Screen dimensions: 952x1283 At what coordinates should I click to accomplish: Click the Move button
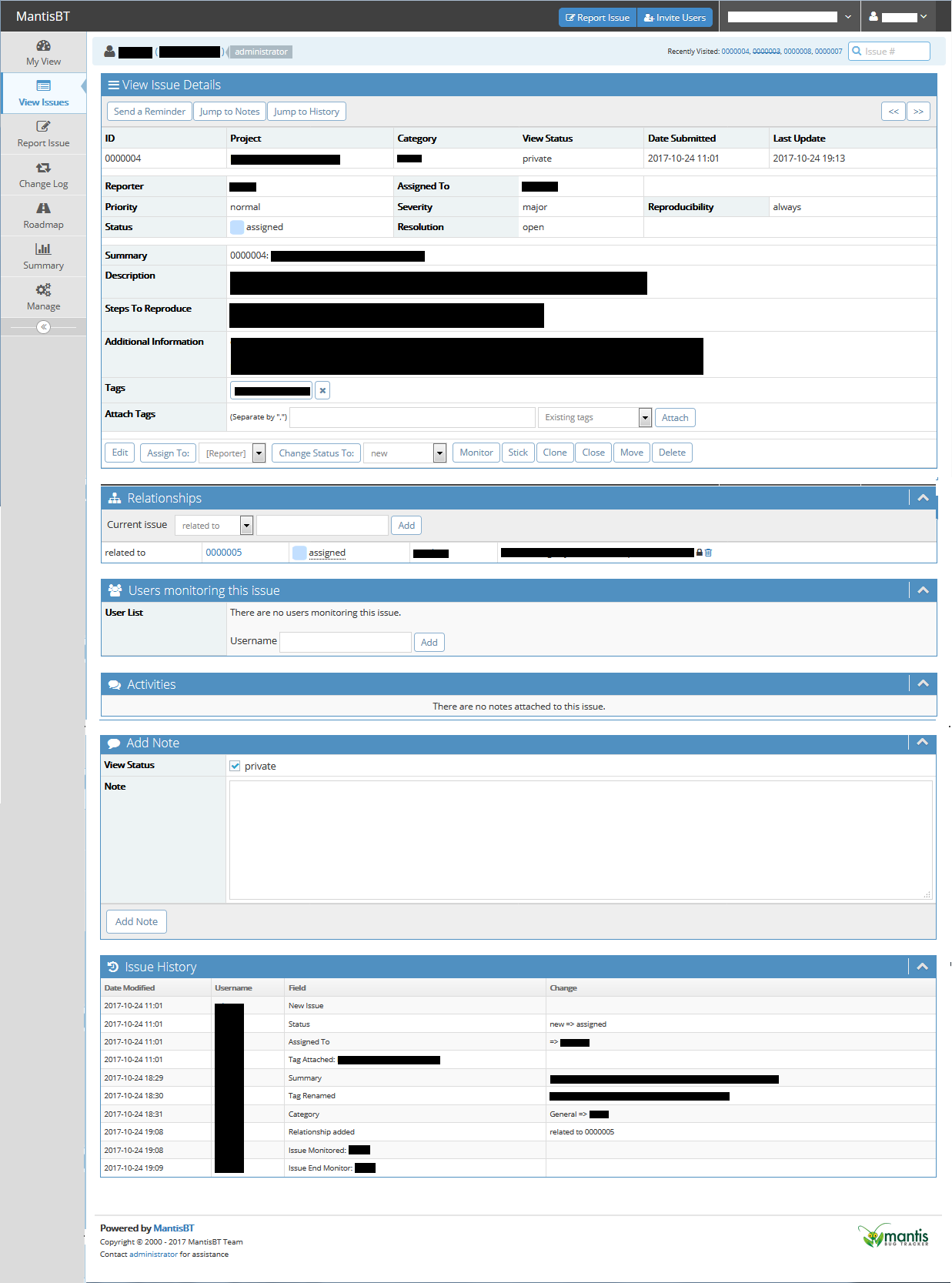[632, 453]
